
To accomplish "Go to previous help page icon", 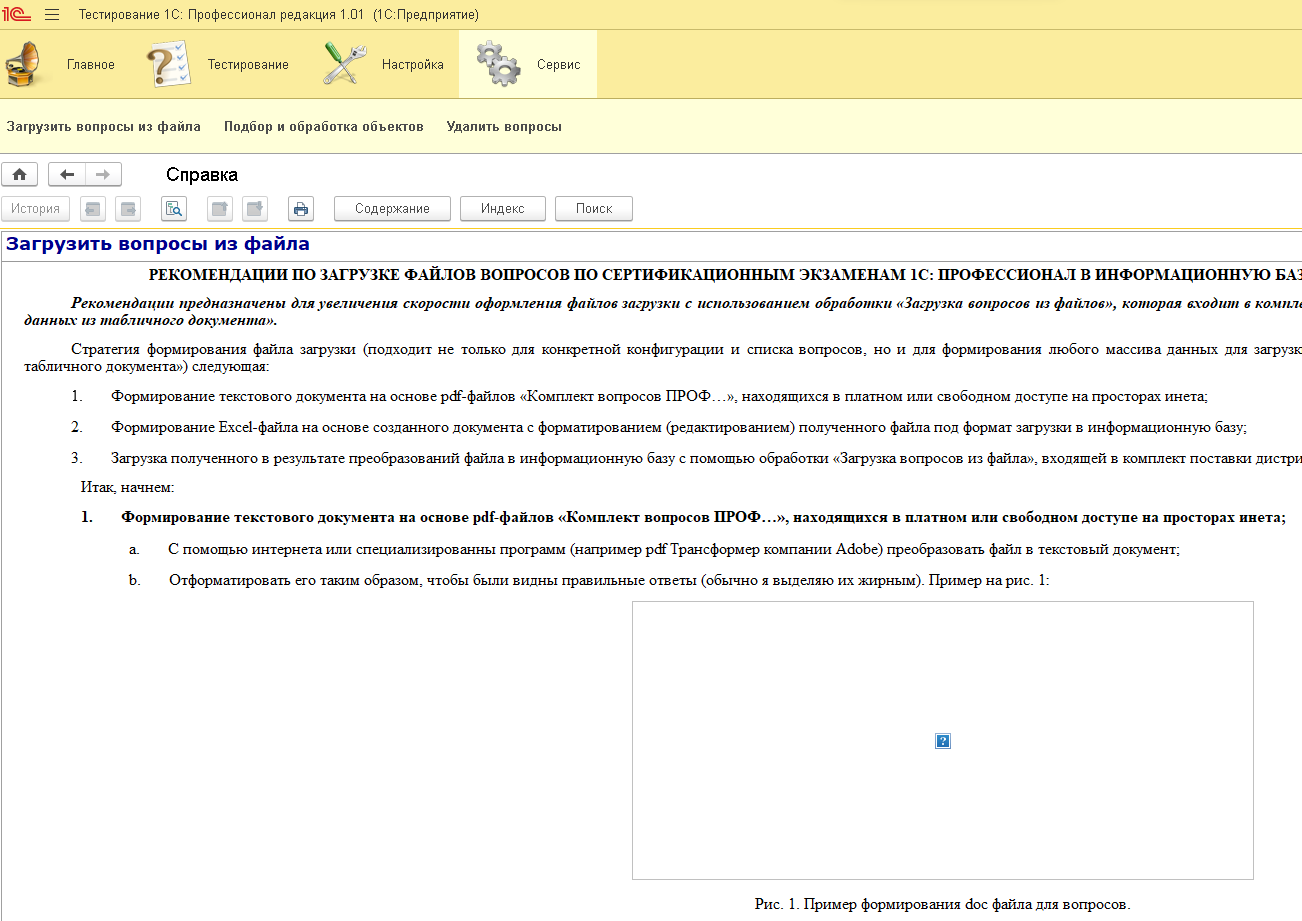I will point(93,209).
